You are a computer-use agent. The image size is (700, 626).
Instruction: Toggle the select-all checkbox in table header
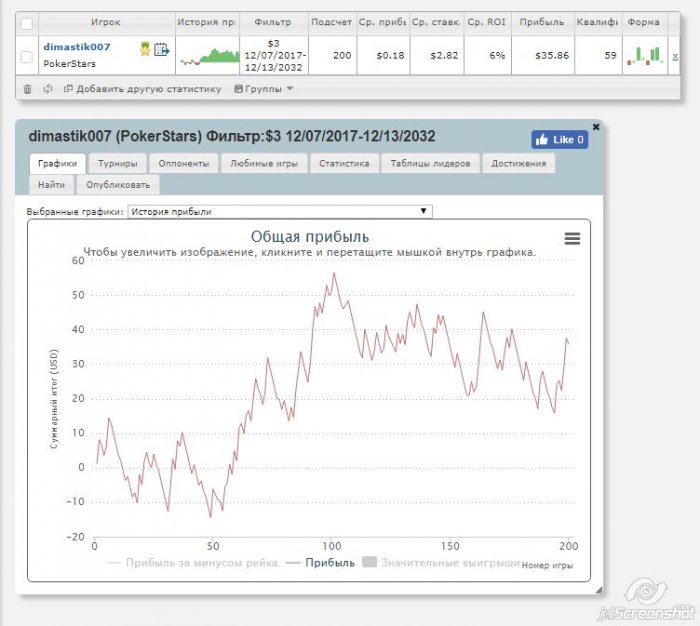[27, 23]
